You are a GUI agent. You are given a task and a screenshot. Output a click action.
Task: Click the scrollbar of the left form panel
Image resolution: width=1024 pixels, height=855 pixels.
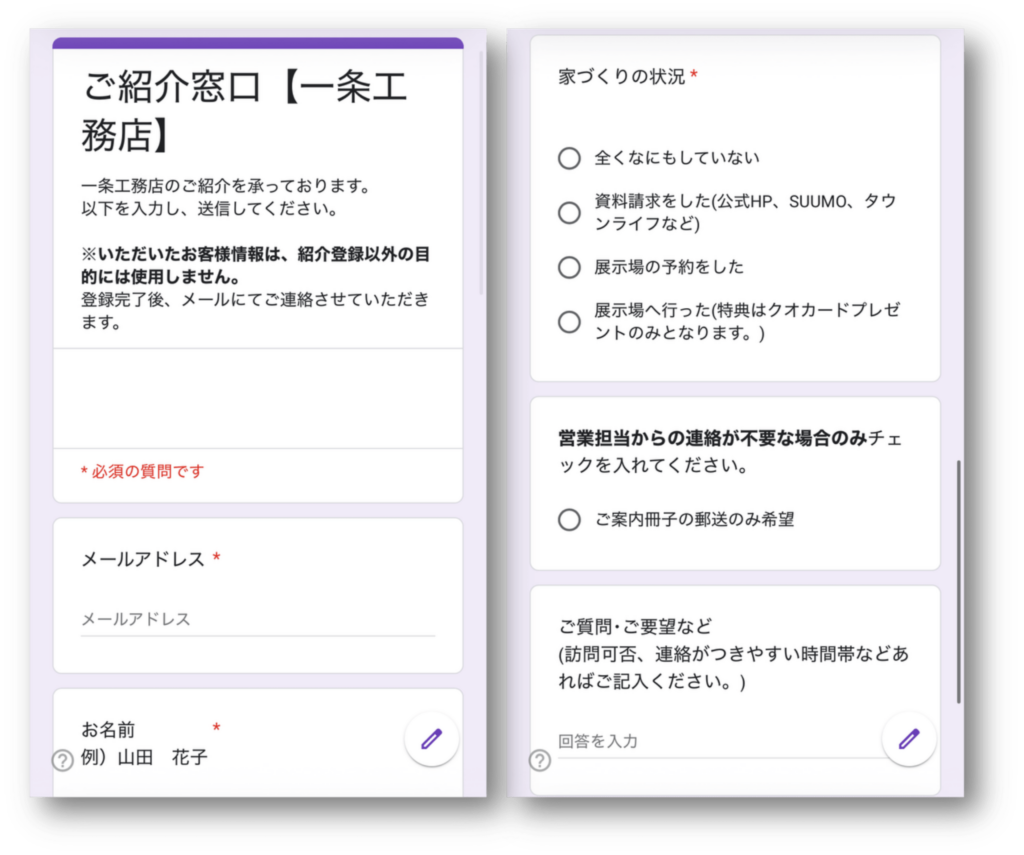(481, 170)
